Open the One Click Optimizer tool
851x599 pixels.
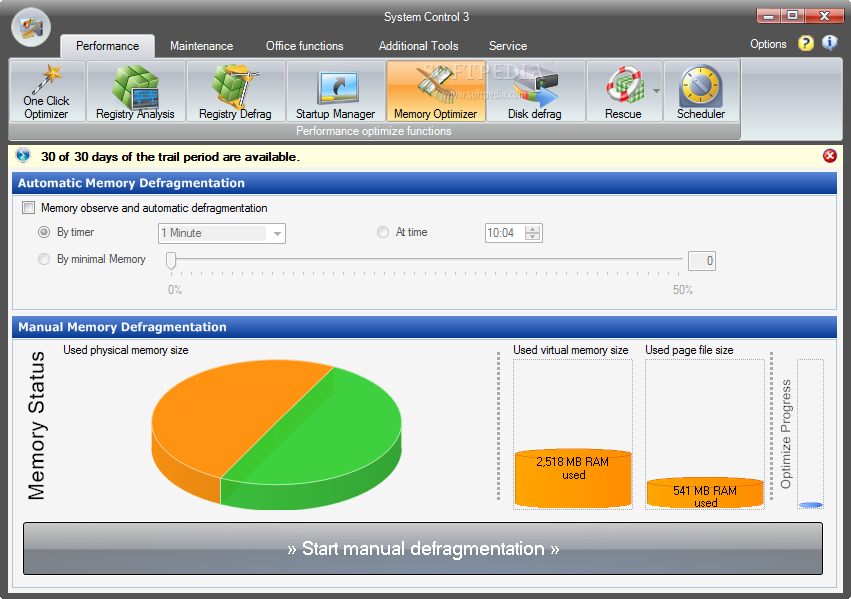pyautogui.click(x=47, y=91)
